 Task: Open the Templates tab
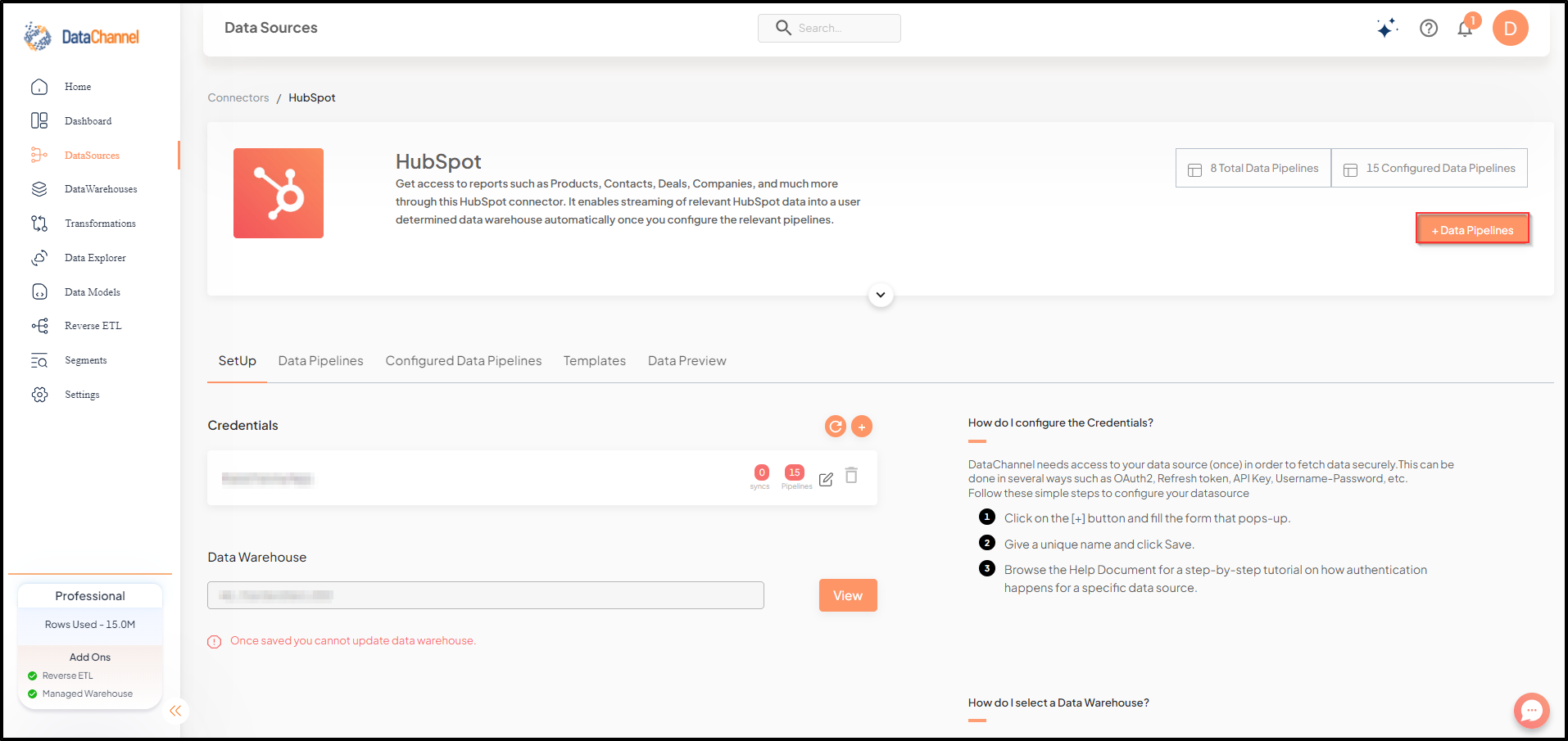coord(594,361)
